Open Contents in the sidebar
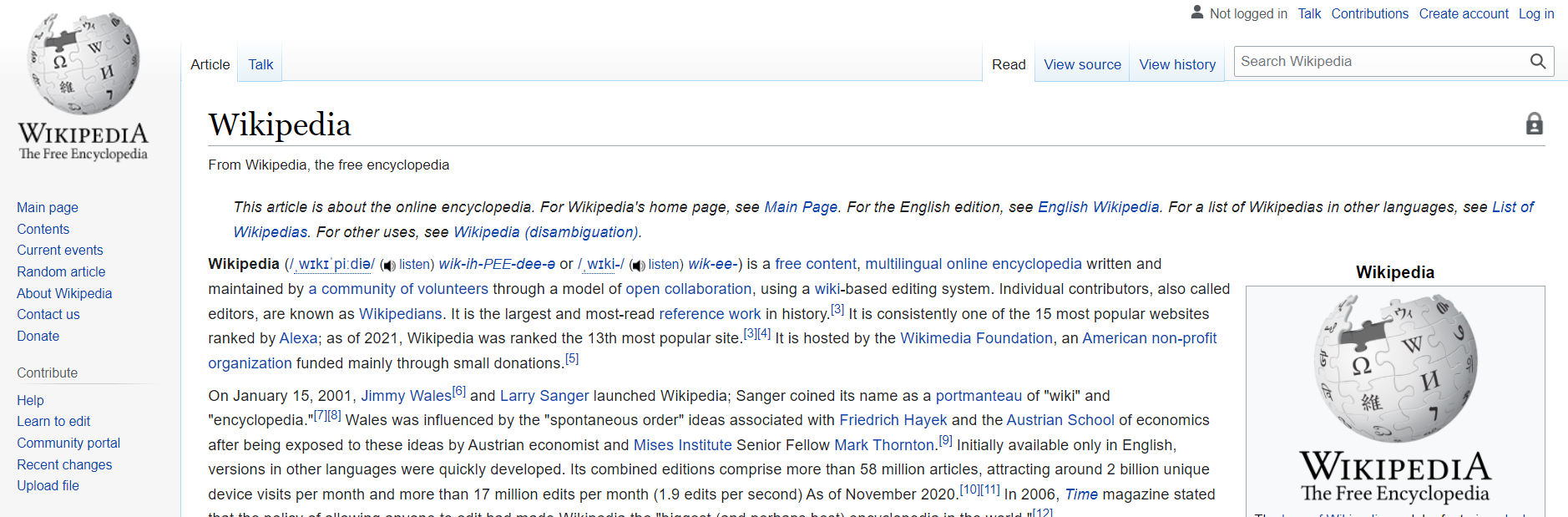1568x517 pixels. (43, 229)
